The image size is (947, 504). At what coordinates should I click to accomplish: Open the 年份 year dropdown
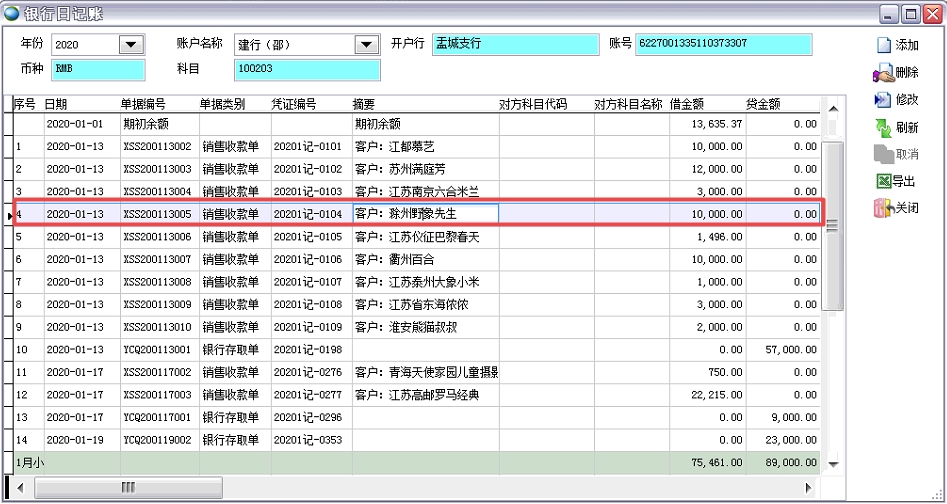click(131, 45)
